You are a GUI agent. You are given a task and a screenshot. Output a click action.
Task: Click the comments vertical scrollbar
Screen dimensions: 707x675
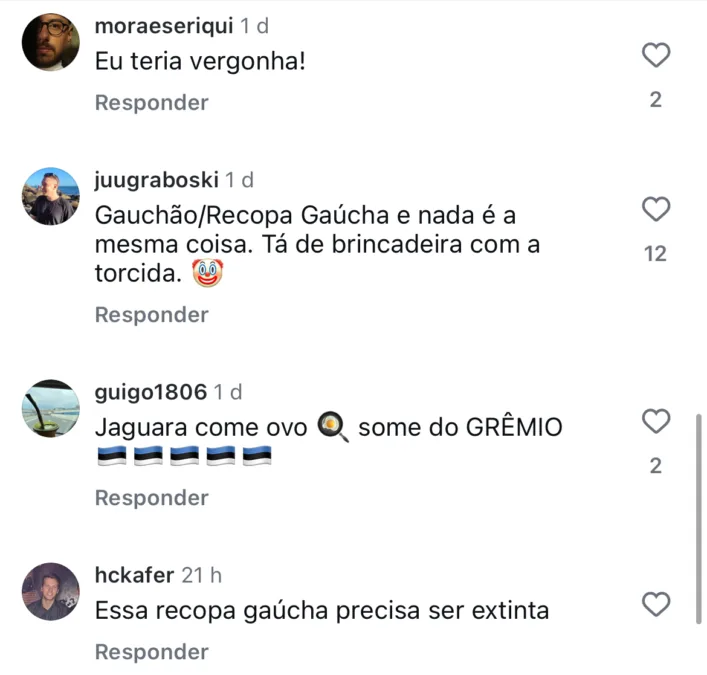pyautogui.click(x=698, y=519)
